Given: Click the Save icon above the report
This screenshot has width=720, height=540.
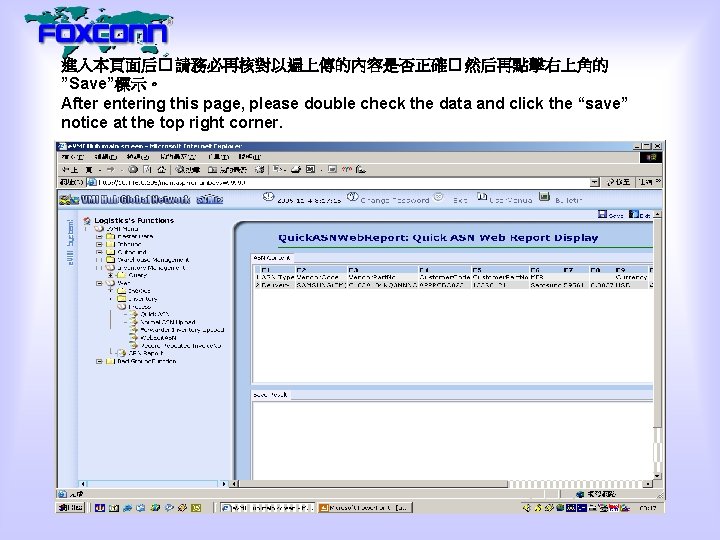Looking at the screenshot, I should click(x=602, y=214).
